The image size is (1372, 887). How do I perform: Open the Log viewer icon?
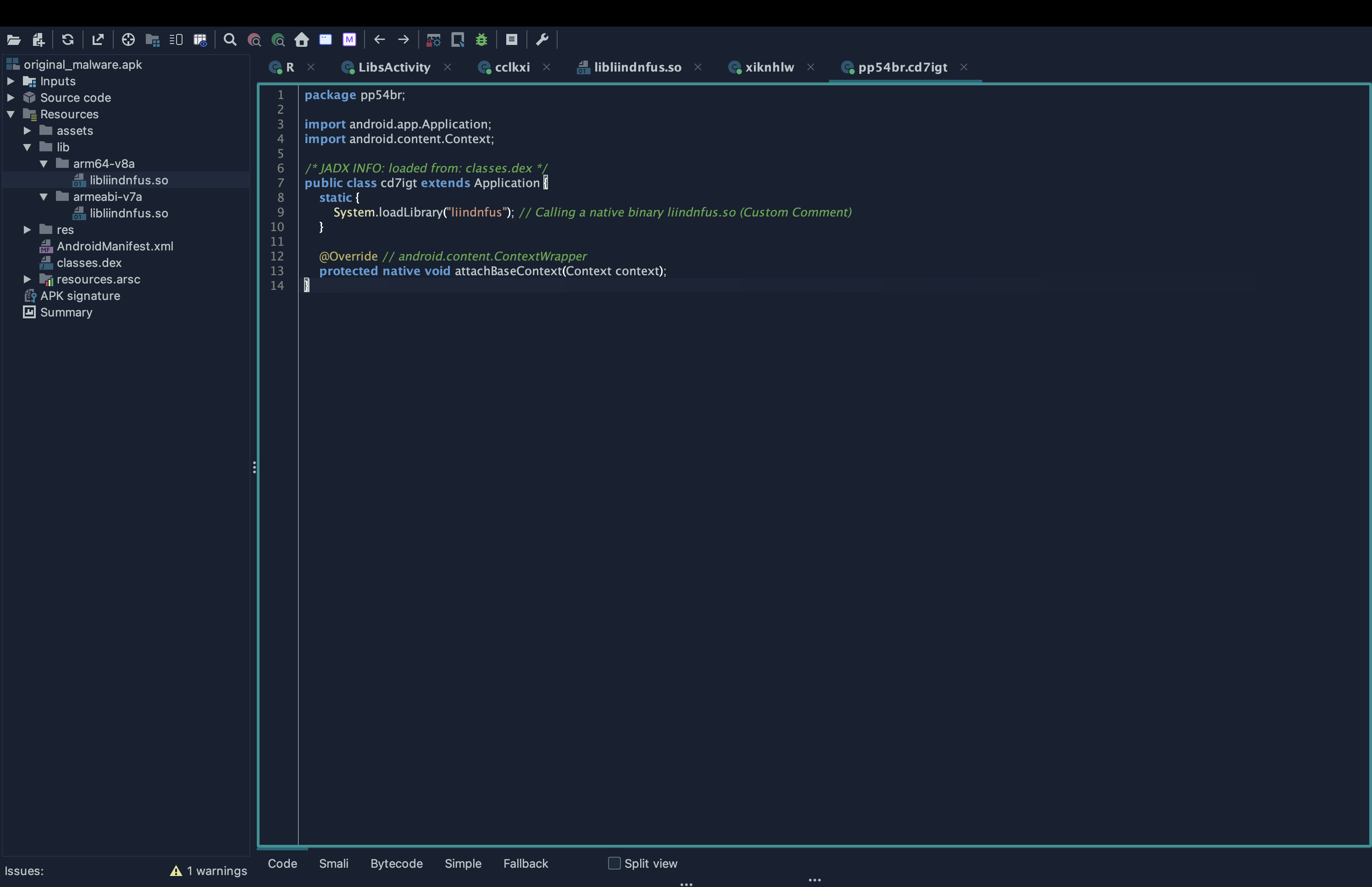click(x=512, y=40)
